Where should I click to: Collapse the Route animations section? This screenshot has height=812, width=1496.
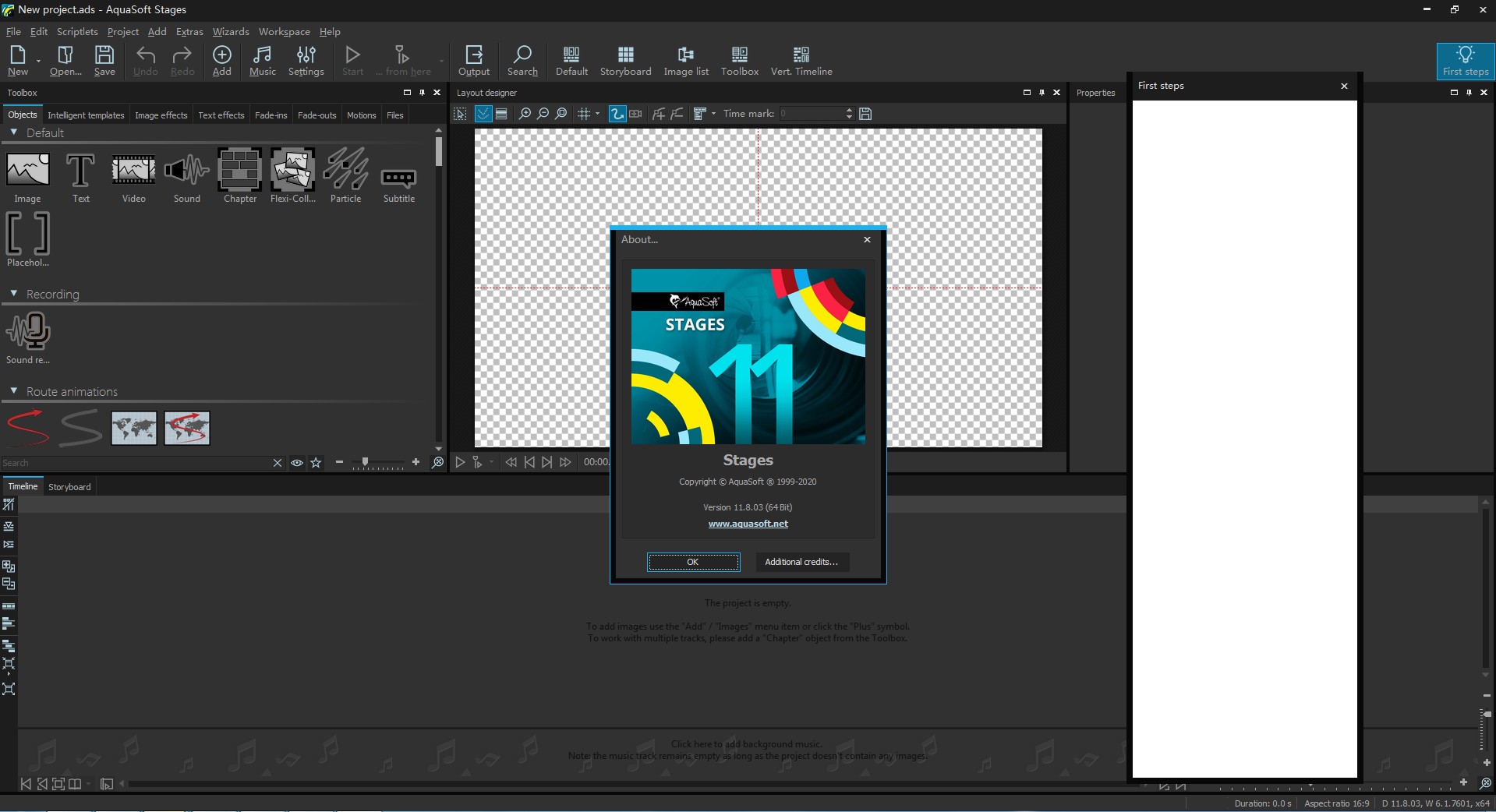pyautogui.click(x=14, y=391)
